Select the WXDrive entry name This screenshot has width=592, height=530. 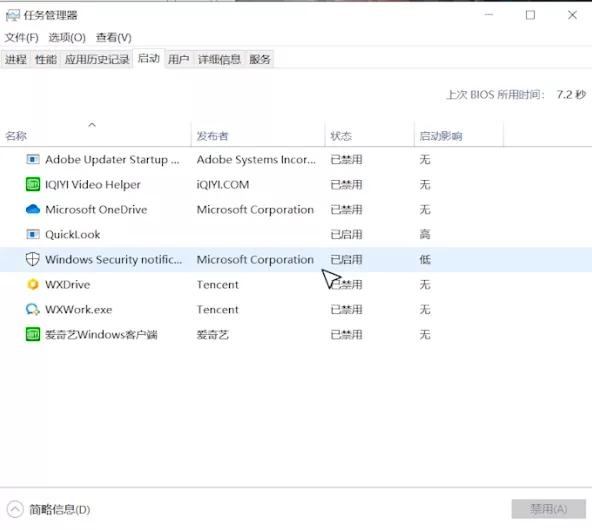tap(68, 284)
